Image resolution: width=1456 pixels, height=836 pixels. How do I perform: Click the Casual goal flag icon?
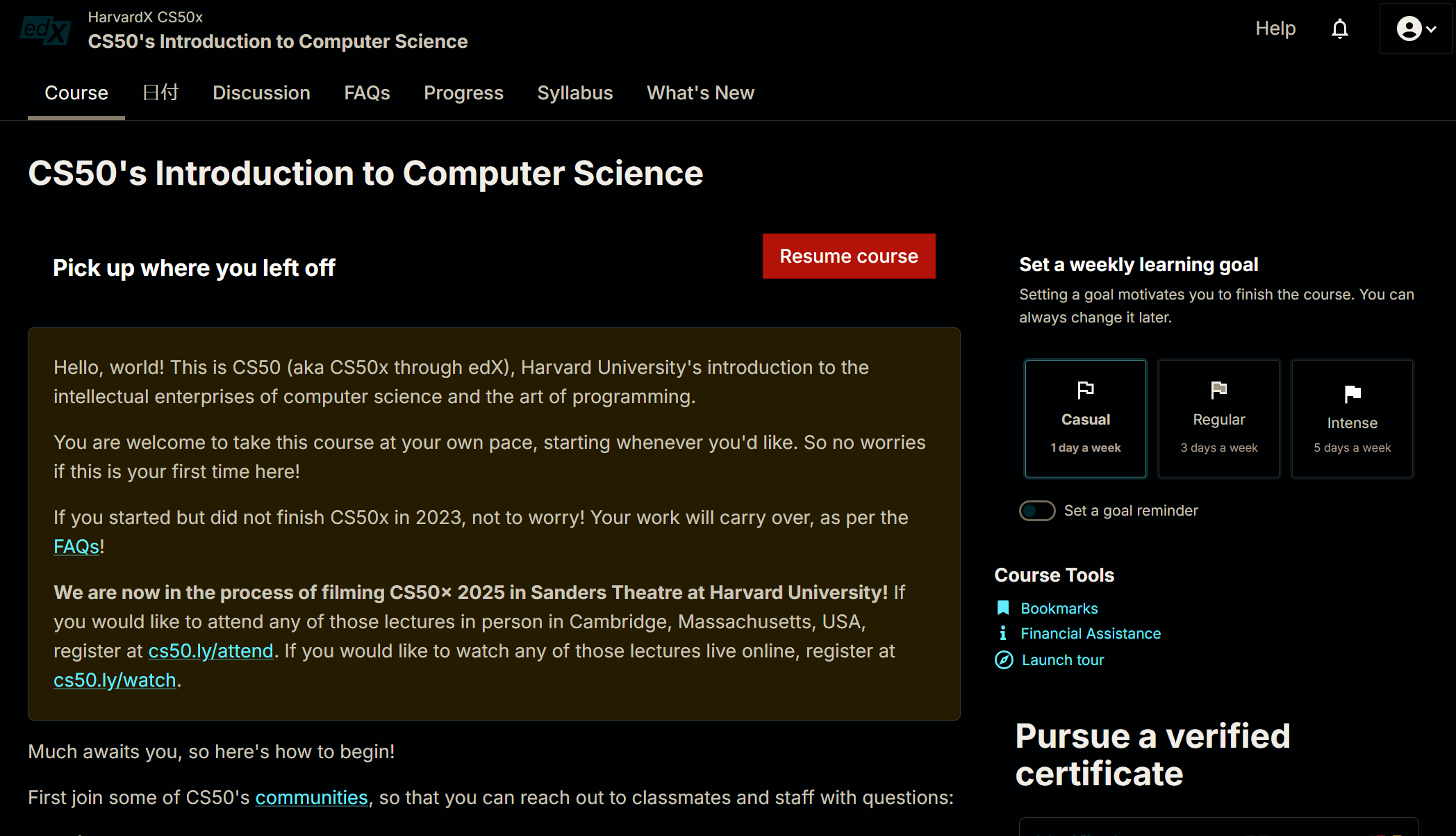(x=1085, y=390)
